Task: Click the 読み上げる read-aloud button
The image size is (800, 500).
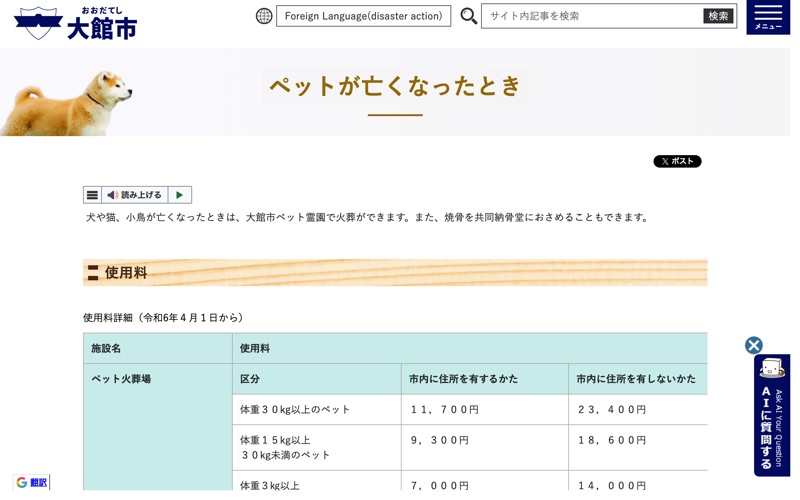Action: click(x=135, y=195)
